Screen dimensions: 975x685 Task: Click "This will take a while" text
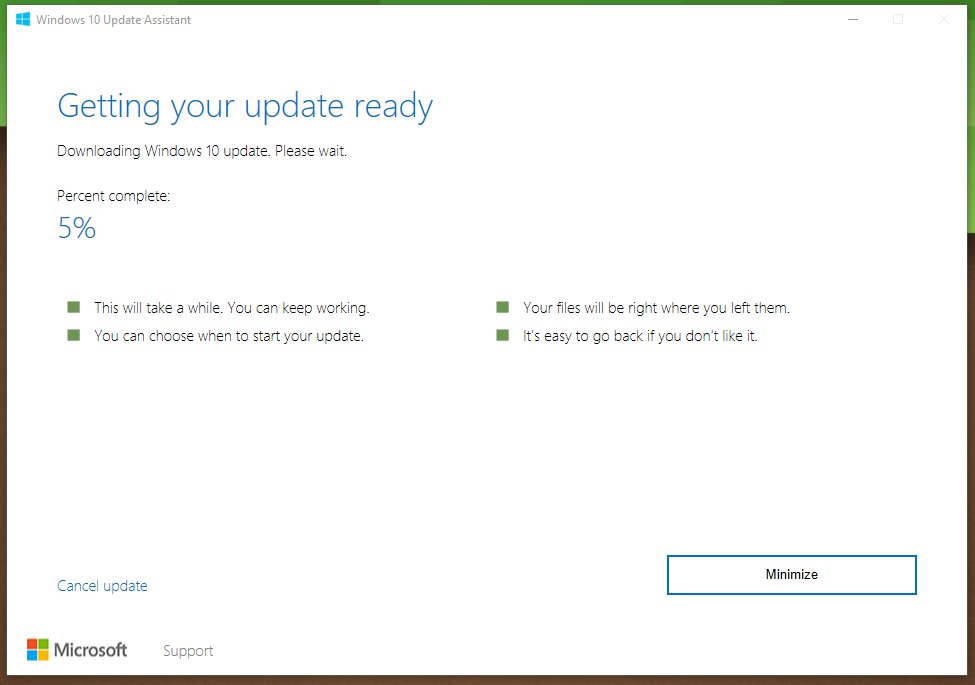tap(232, 308)
